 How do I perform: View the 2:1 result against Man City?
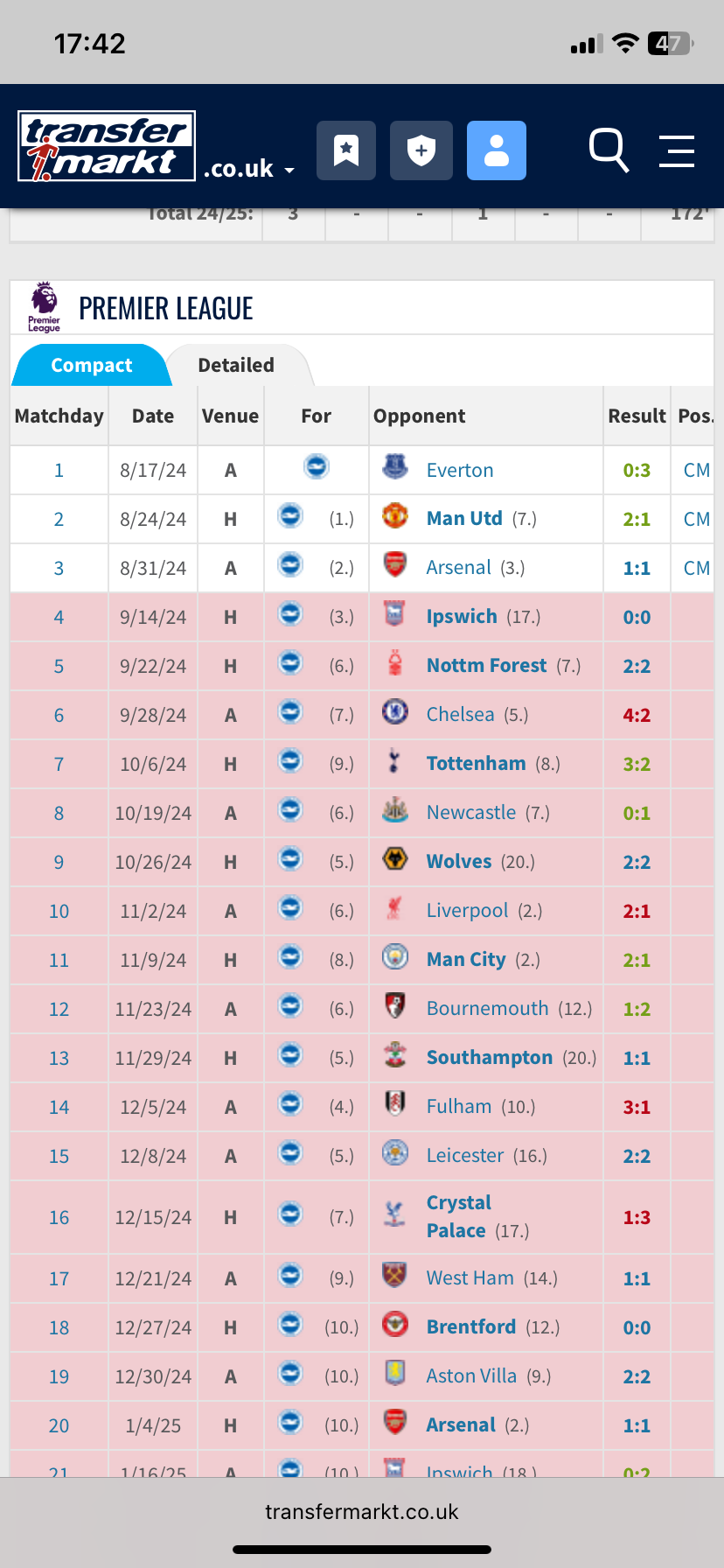click(637, 960)
